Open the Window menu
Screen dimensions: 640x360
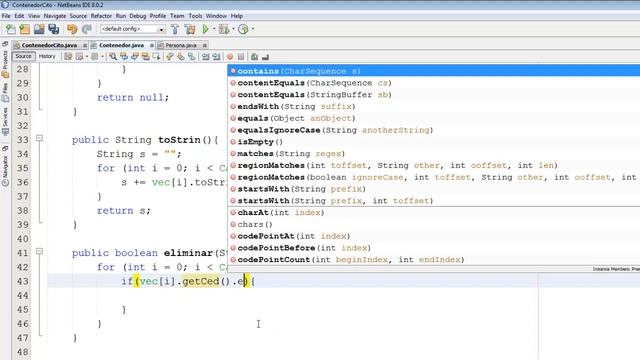point(216,16)
